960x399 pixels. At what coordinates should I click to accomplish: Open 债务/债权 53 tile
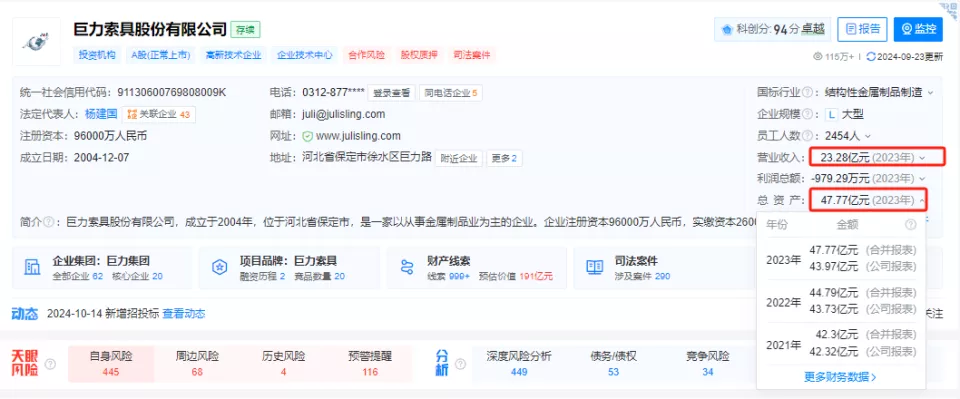point(613,364)
